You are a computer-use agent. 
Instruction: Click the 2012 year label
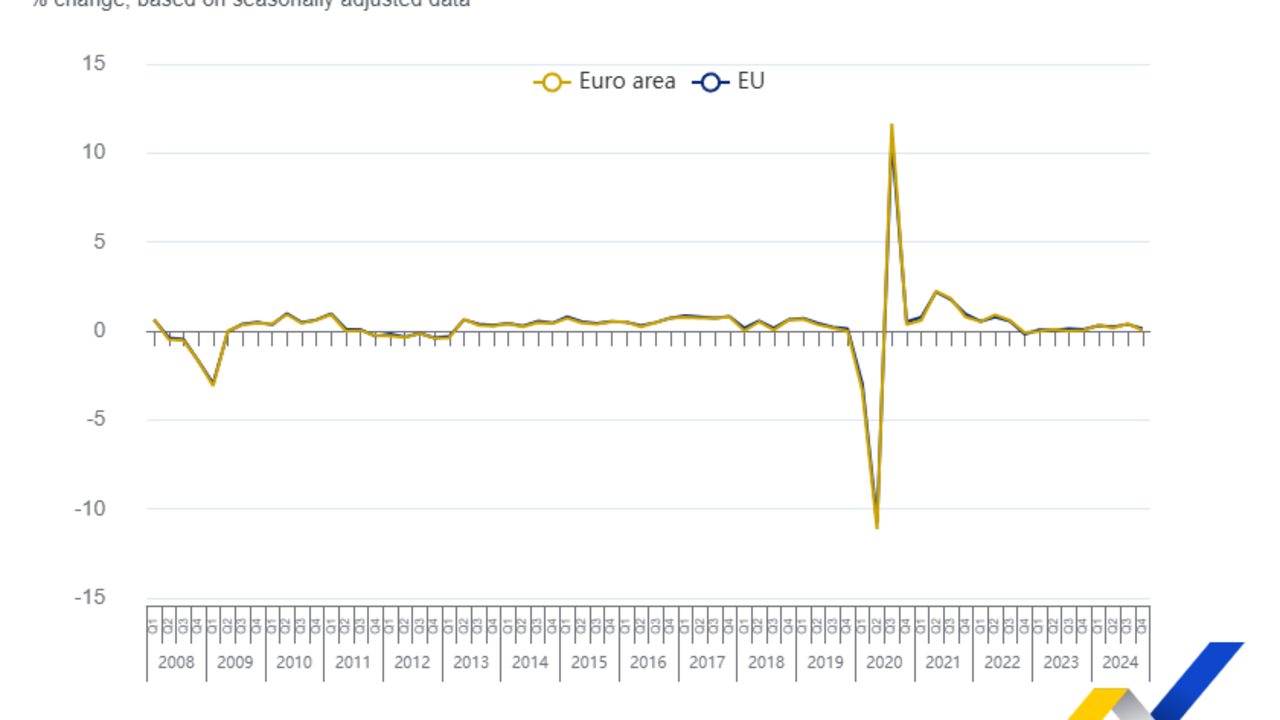click(412, 662)
